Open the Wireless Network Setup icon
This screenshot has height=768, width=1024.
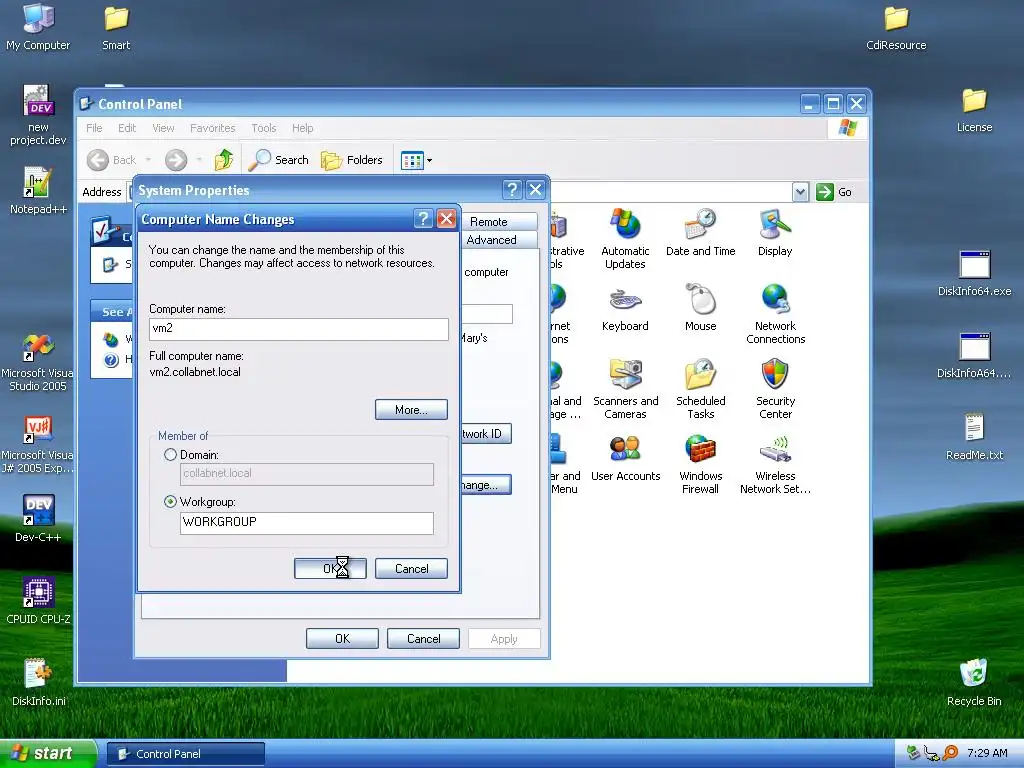point(775,464)
